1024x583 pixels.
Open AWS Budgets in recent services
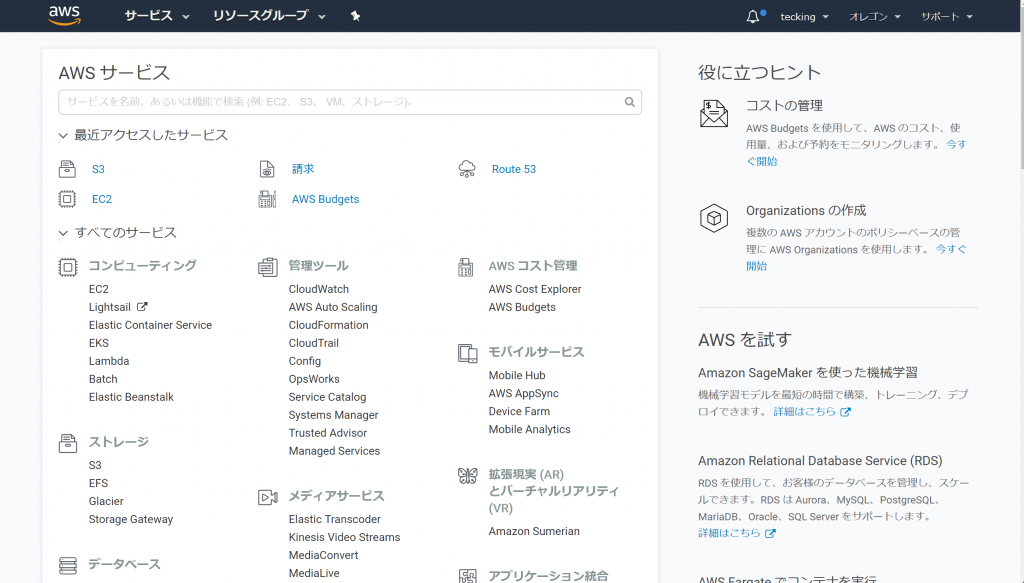click(x=325, y=199)
